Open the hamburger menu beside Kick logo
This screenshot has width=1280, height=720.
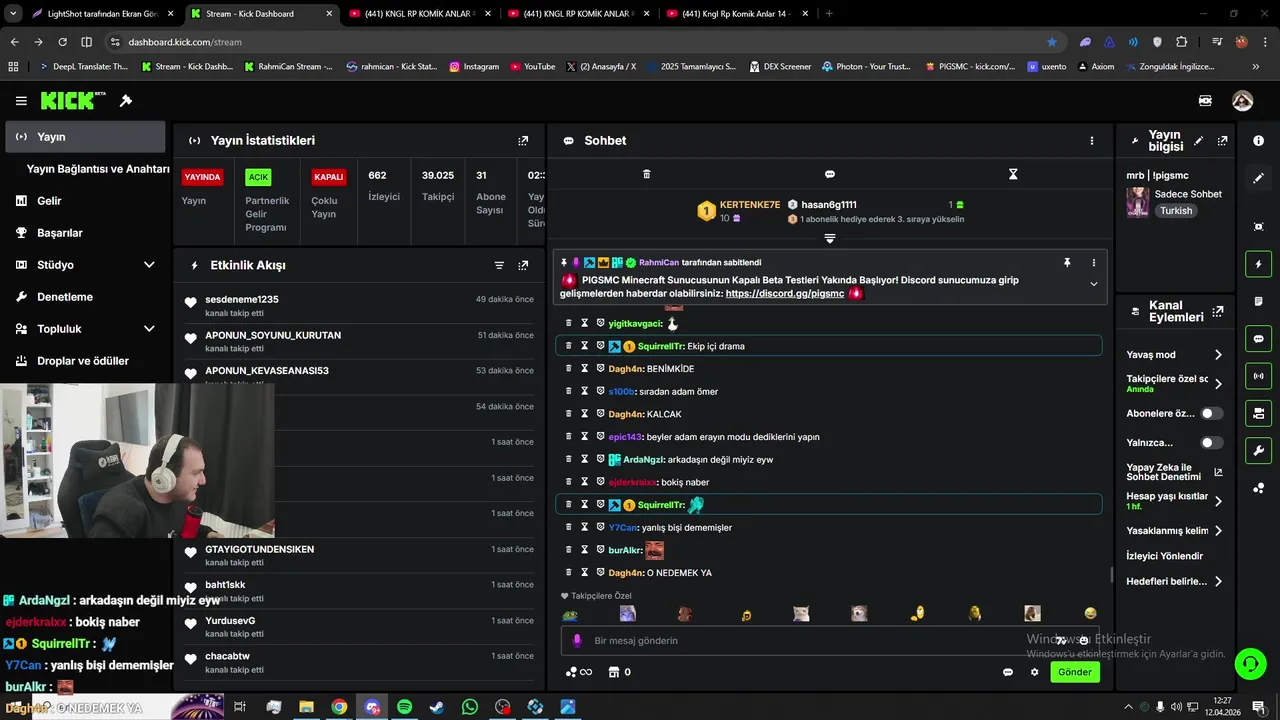[x=21, y=101]
